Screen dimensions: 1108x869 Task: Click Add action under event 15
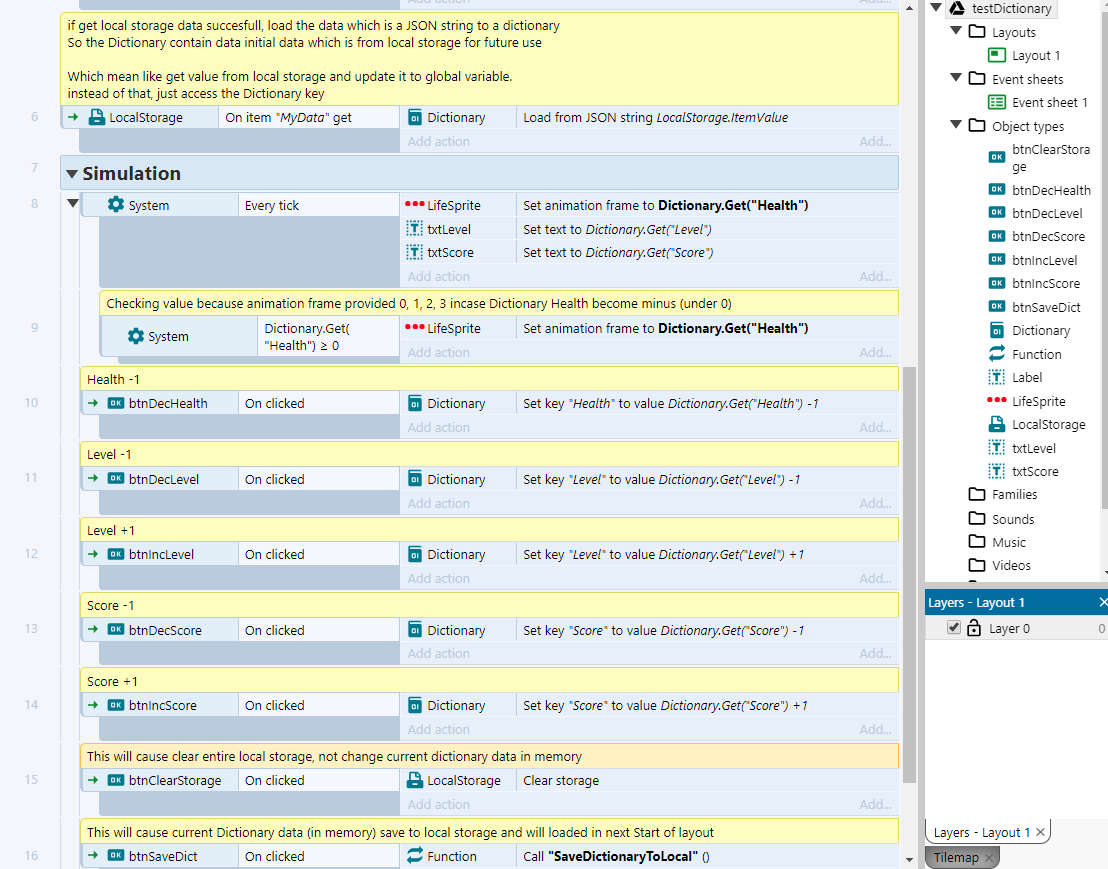[438, 805]
